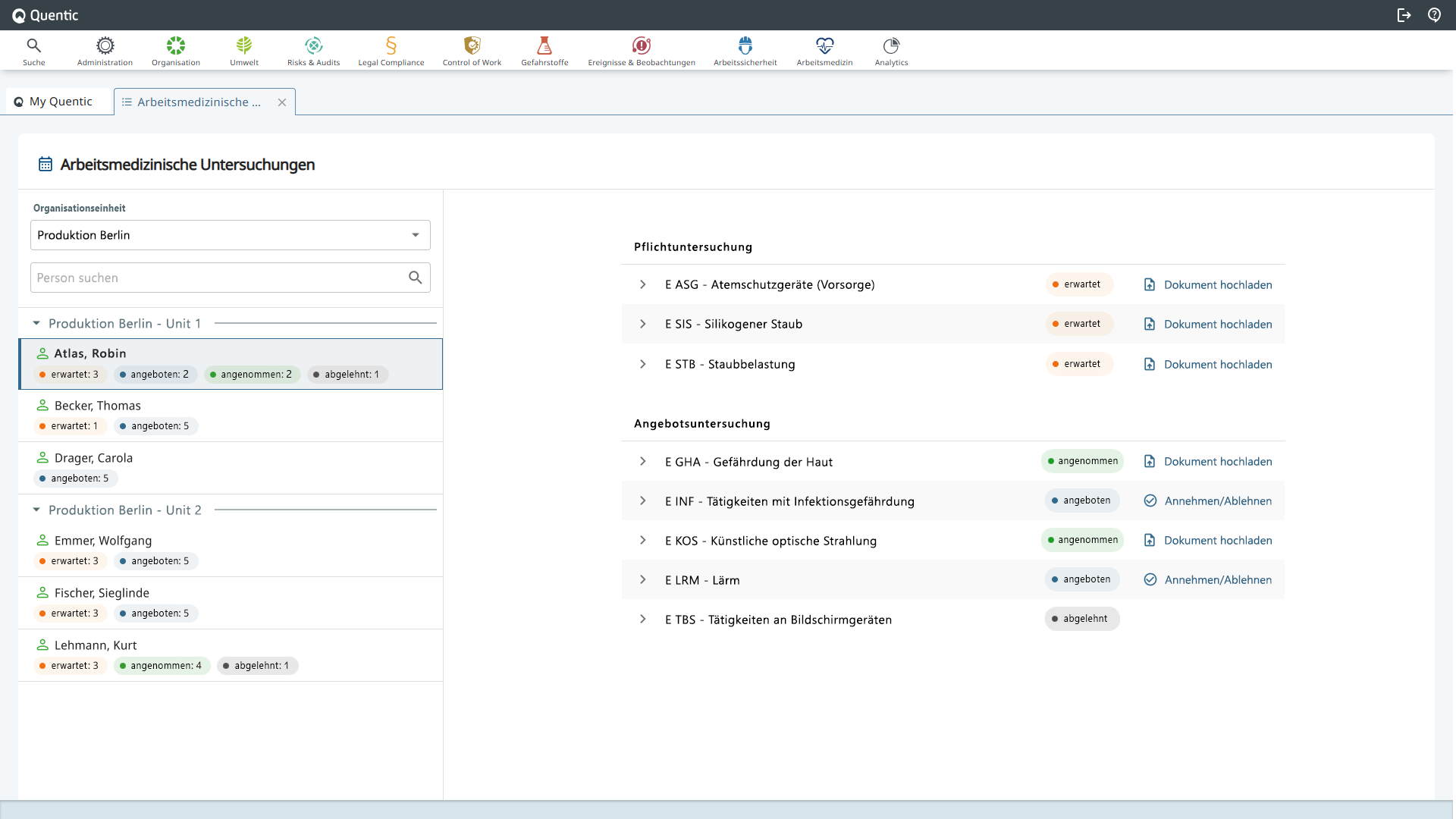Open the Risks & Audits module
The height and width of the screenshot is (819, 1456).
[313, 52]
